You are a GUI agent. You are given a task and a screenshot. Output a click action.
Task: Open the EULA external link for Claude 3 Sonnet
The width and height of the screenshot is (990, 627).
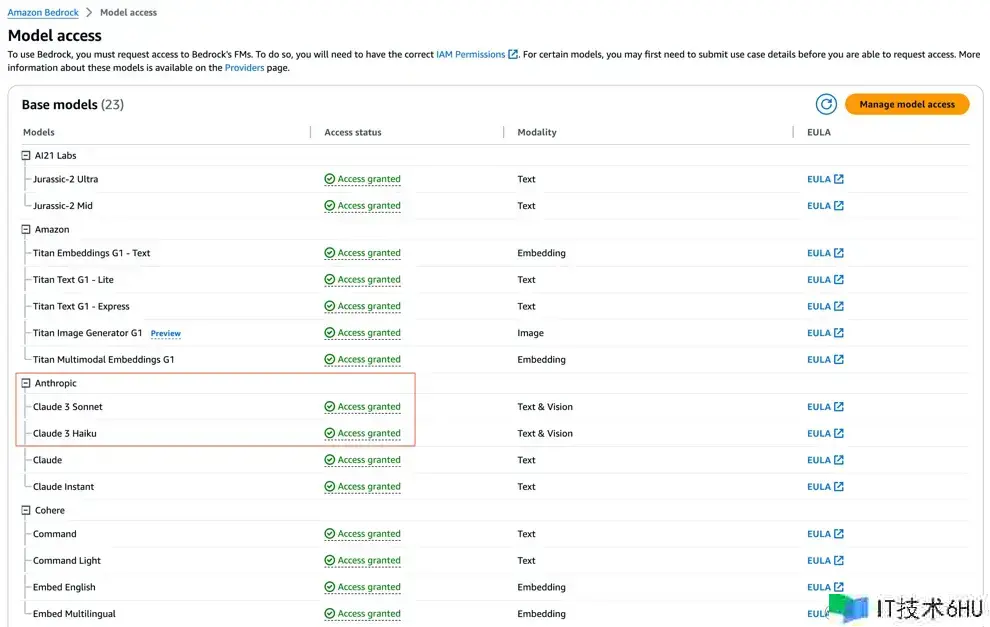coord(825,407)
